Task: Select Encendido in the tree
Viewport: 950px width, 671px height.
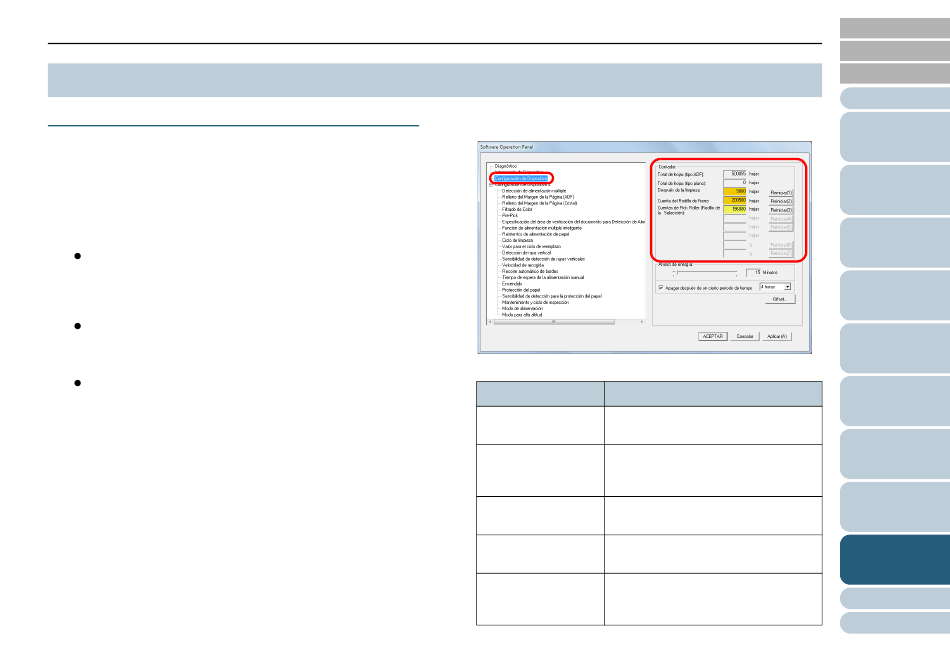Action: click(x=512, y=283)
